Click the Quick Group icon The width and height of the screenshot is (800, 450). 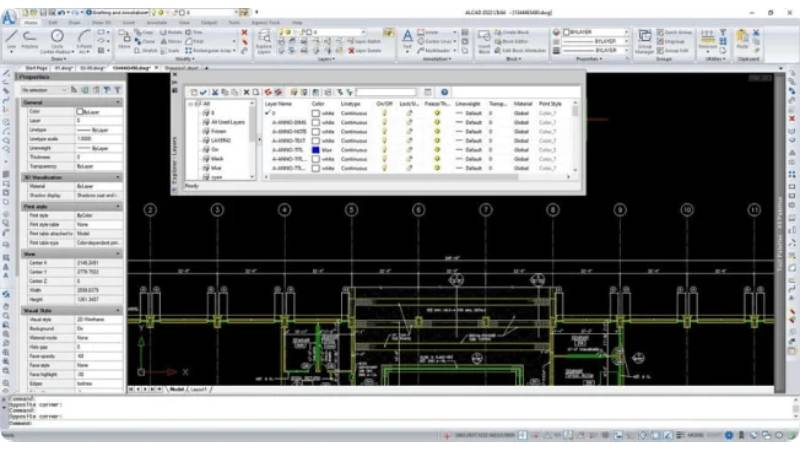(x=674, y=32)
